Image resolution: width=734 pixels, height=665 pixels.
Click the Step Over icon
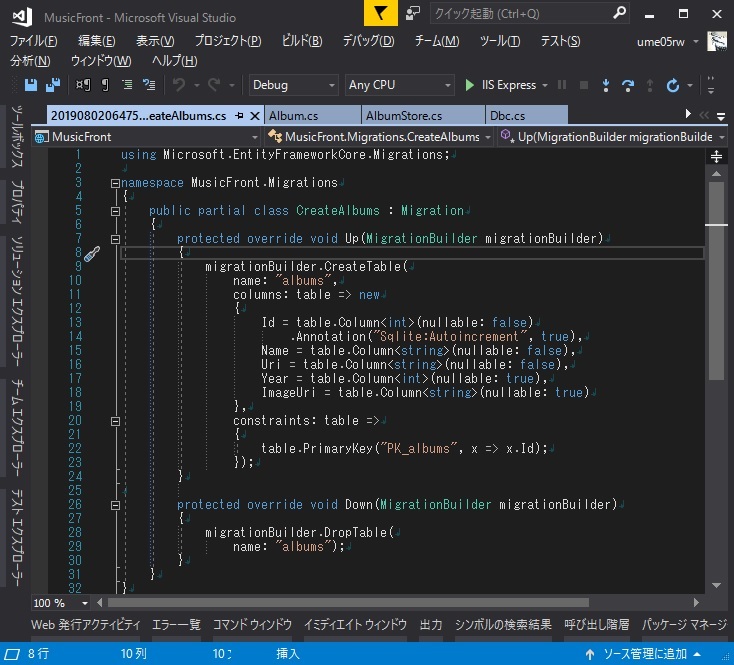point(628,85)
